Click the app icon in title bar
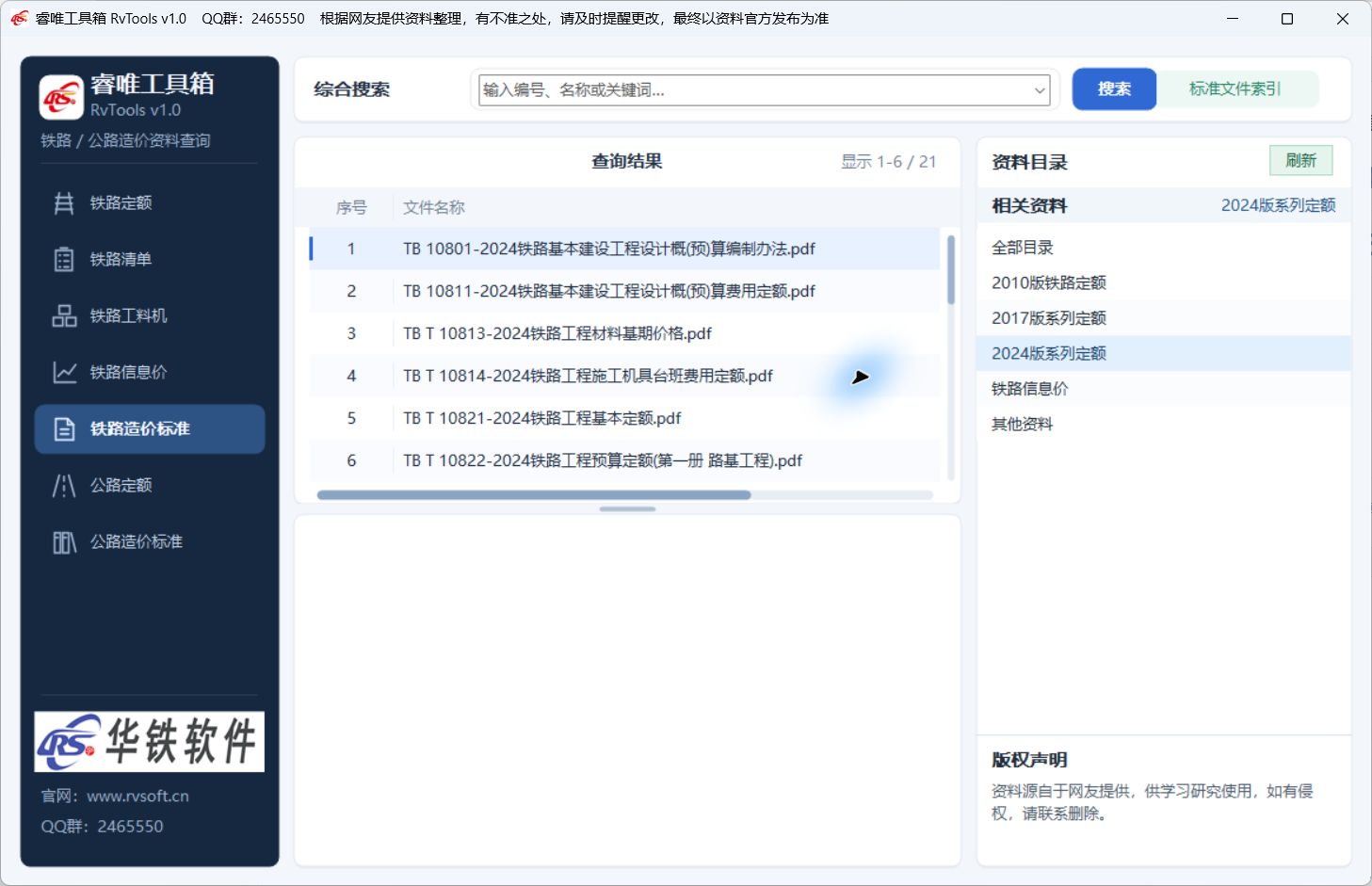1372x886 pixels. tap(19, 19)
